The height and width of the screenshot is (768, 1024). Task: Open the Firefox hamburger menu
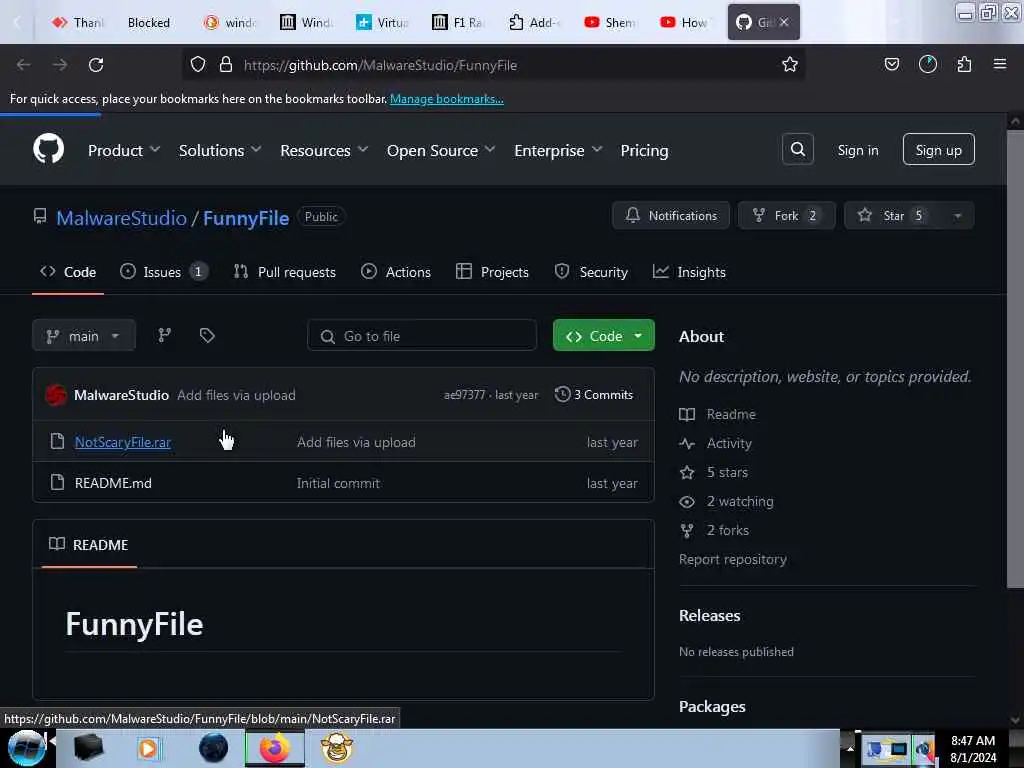tap(1000, 64)
